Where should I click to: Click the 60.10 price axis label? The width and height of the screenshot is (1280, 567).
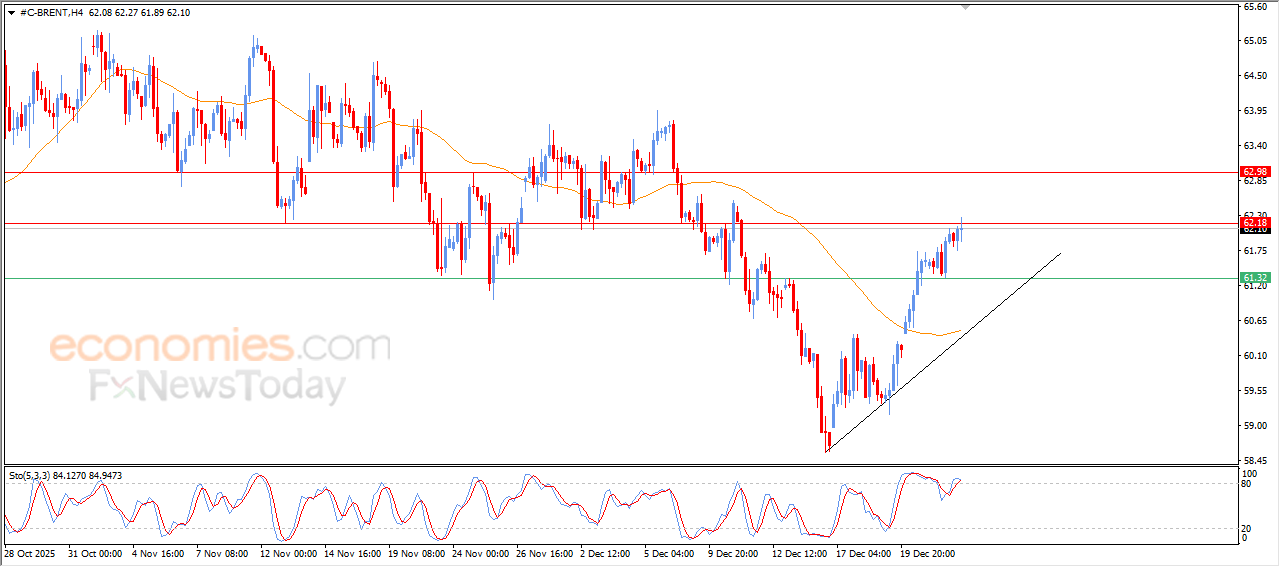(1255, 356)
